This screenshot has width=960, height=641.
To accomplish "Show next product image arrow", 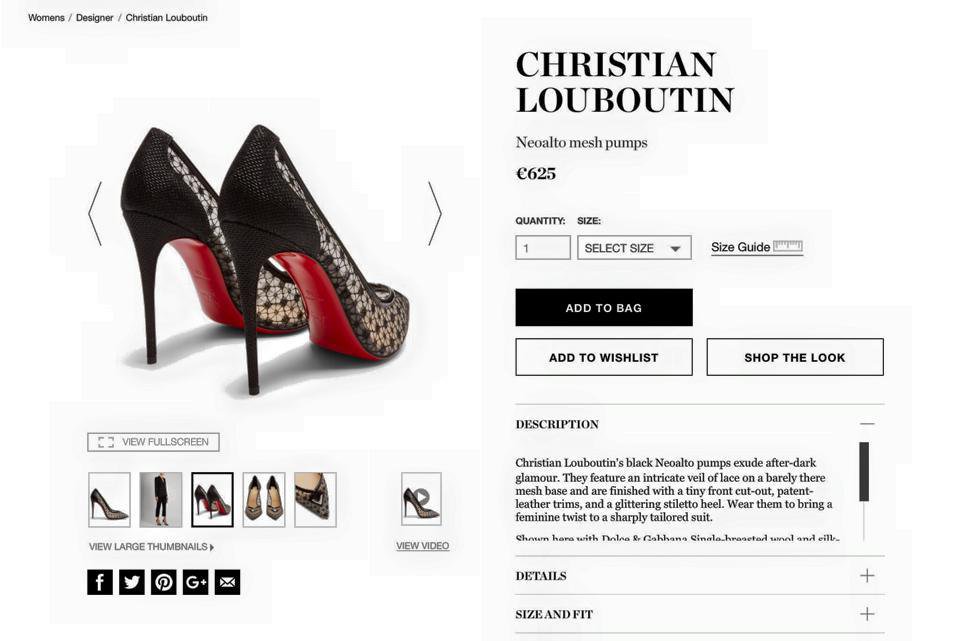I will point(435,213).
